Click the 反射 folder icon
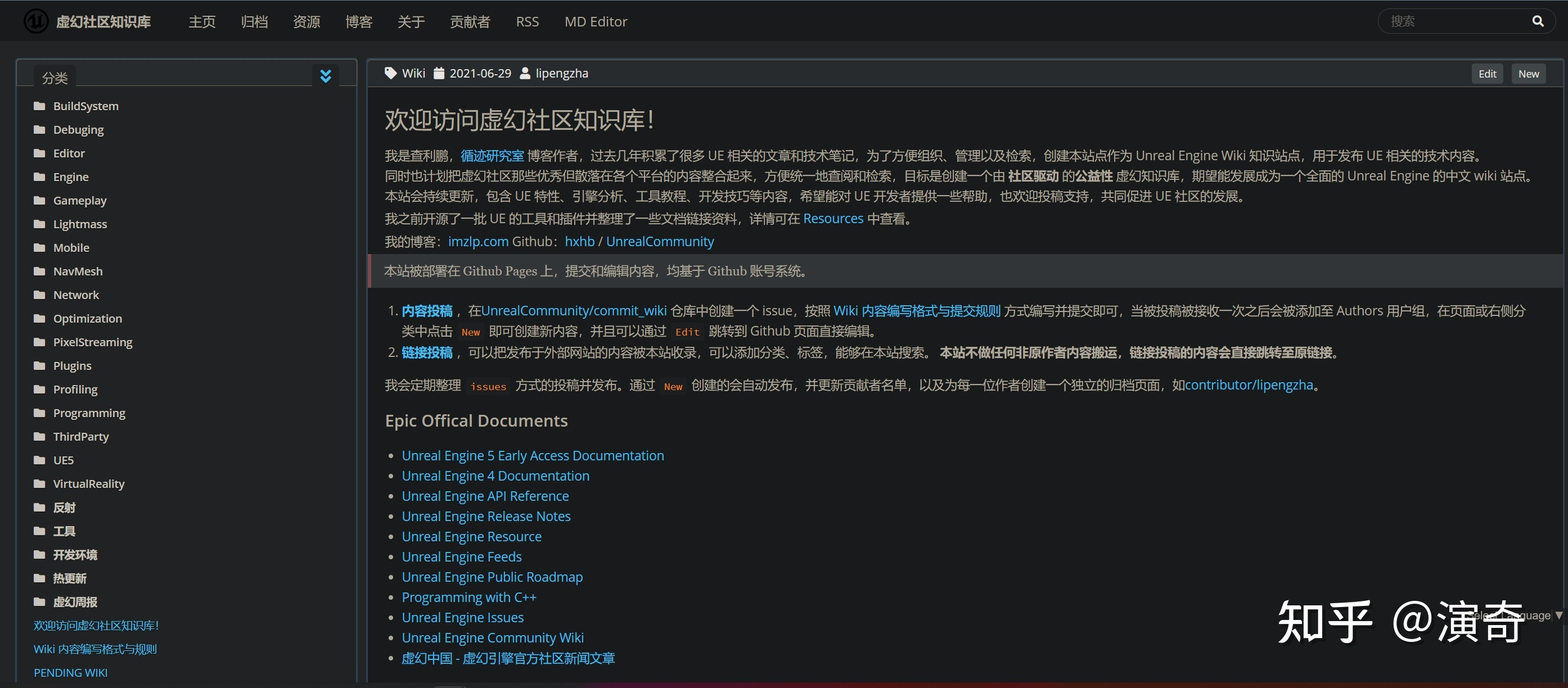Screen dimensions: 1568x688 [x=39, y=508]
